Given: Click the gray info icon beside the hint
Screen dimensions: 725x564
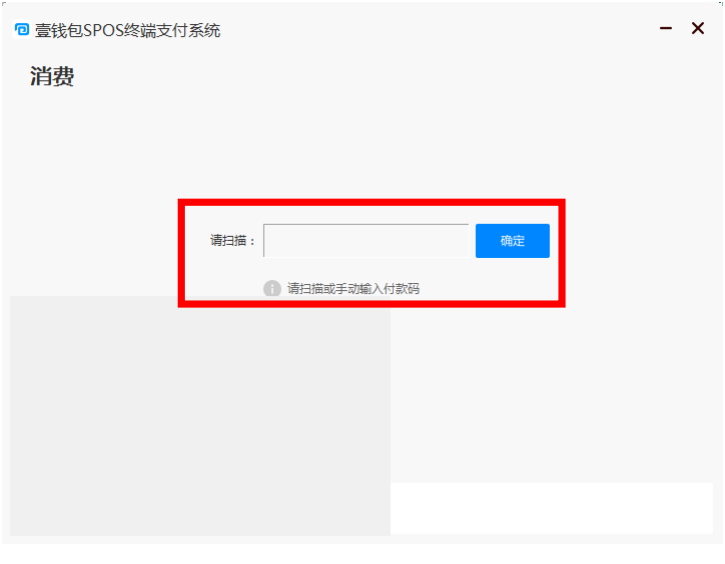Looking at the screenshot, I should 272,288.
